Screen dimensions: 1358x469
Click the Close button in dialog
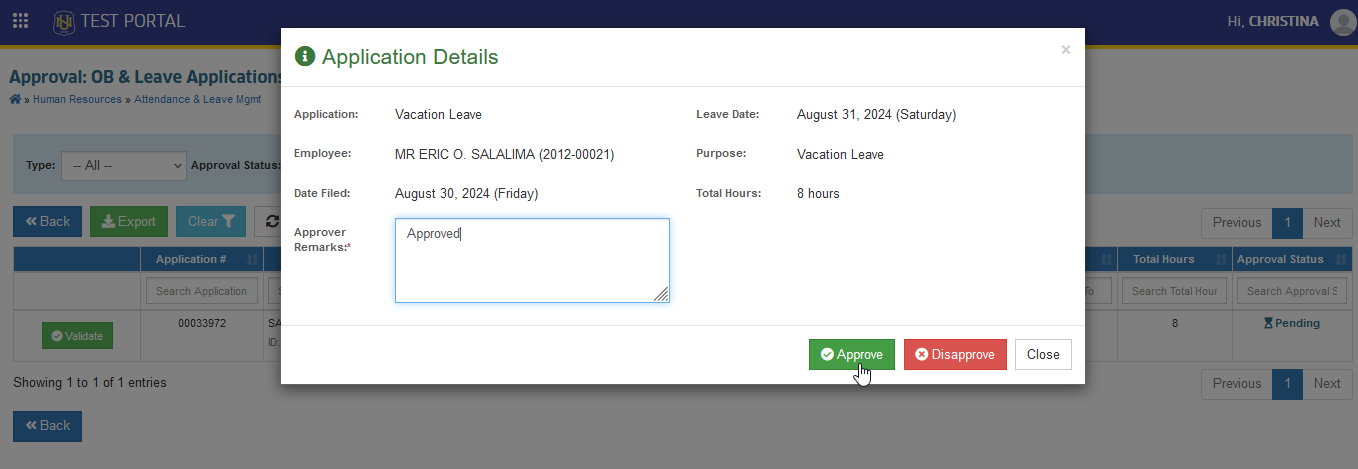(x=1043, y=354)
